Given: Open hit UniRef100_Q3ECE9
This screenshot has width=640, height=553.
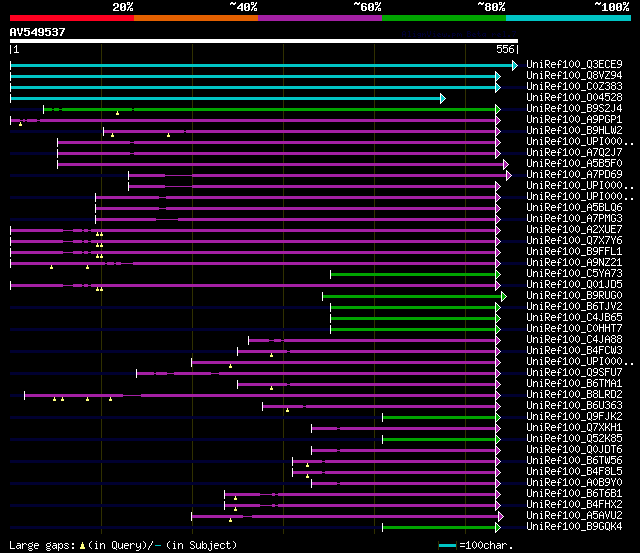Looking at the screenshot, I should click(x=574, y=64).
